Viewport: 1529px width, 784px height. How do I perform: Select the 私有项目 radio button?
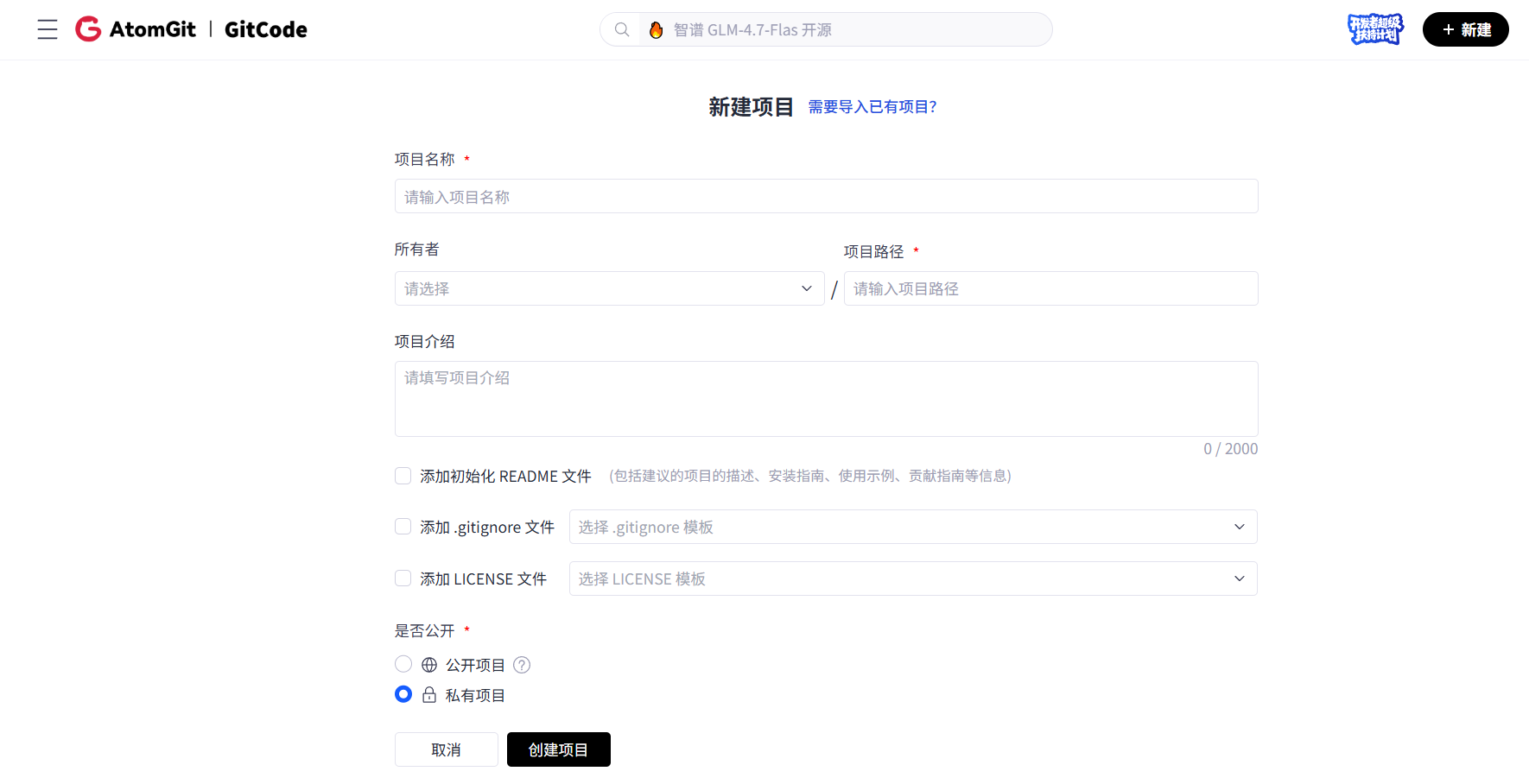(403, 694)
